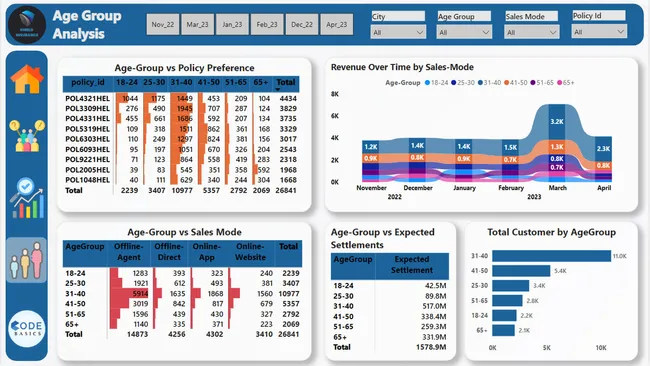
Task: Select the Jan_23 month button
Action: 232,24
